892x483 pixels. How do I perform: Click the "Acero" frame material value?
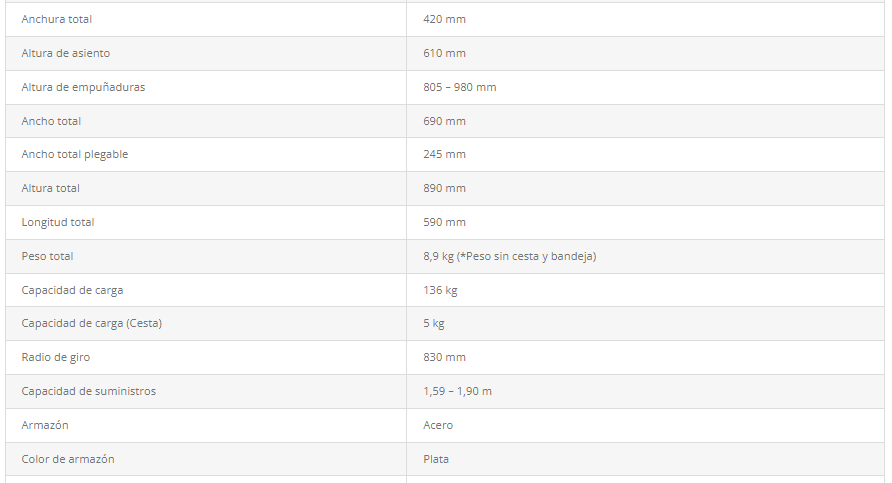[x=438, y=425]
